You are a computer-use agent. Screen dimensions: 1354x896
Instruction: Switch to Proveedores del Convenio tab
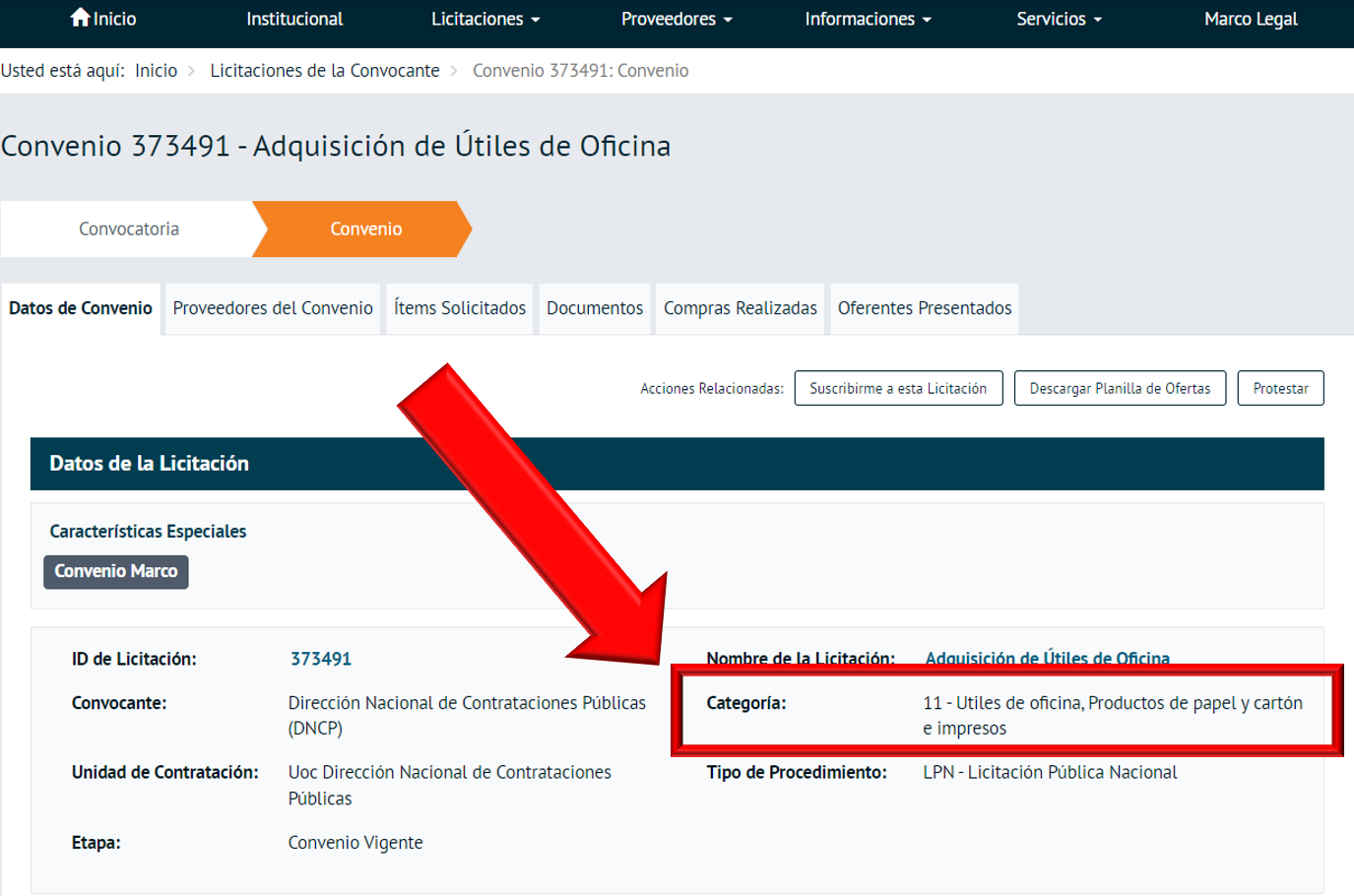pyautogui.click(x=273, y=308)
